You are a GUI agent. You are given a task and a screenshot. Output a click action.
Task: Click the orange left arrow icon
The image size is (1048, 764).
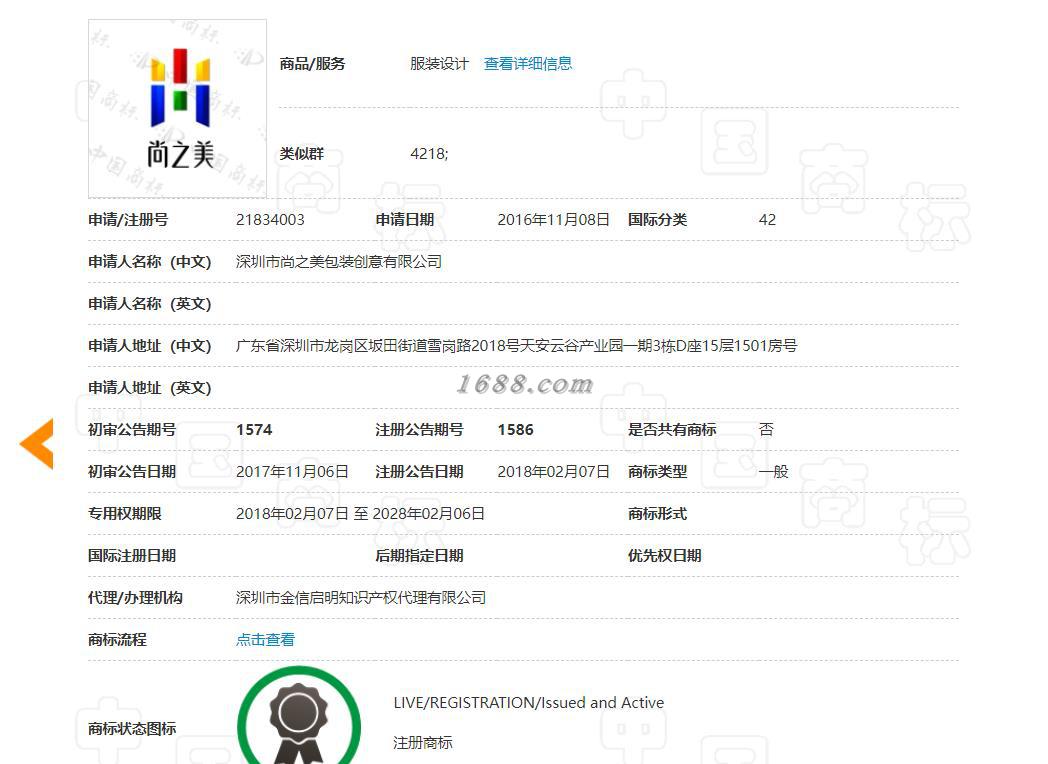click(37, 443)
